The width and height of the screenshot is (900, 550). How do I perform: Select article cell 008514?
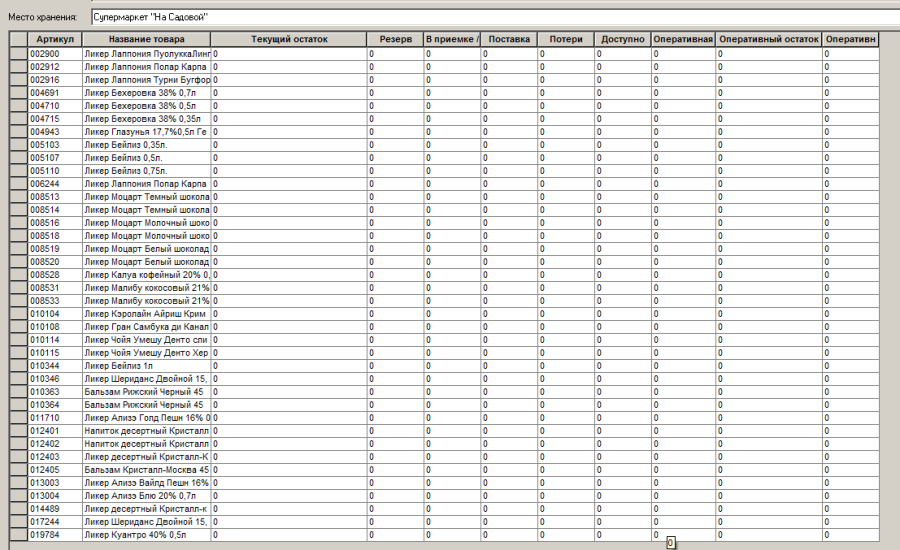point(55,210)
